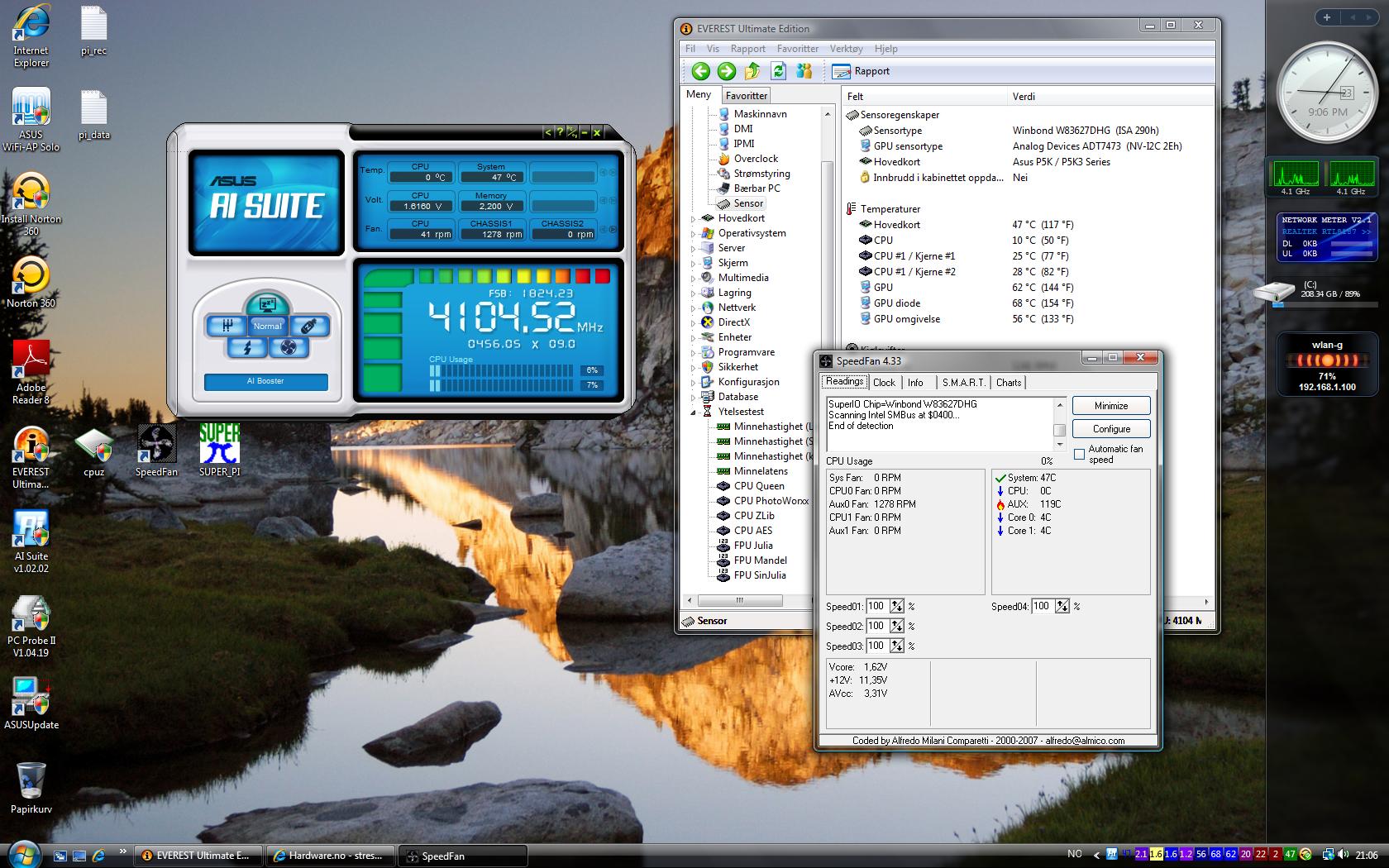Click Minimize button in SpeedFan
The width and height of the screenshot is (1389, 868).
coord(1111,406)
